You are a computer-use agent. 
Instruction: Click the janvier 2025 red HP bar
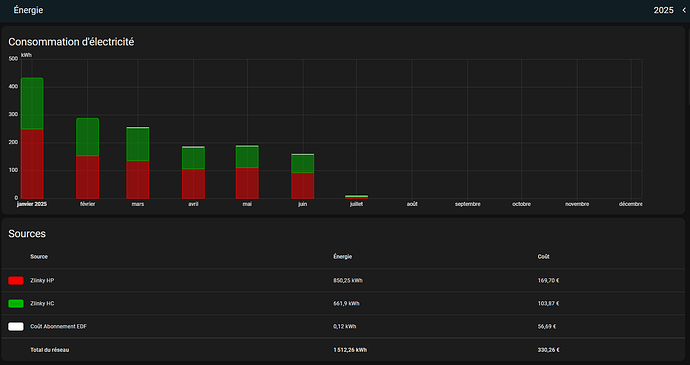click(32, 163)
